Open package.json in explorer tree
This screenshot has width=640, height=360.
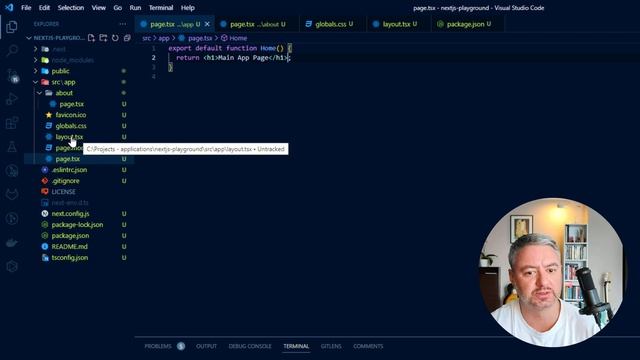[x=70, y=236]
